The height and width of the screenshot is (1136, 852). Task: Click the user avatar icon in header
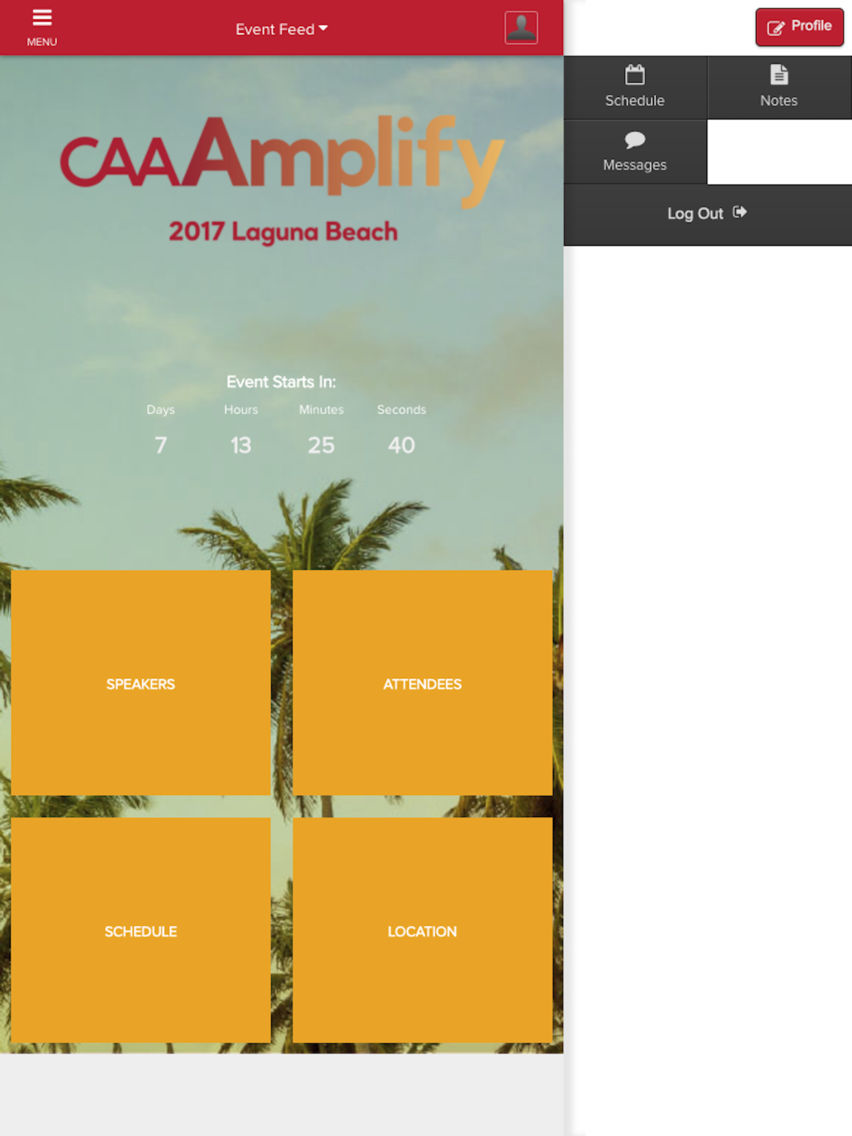(521, 28)
